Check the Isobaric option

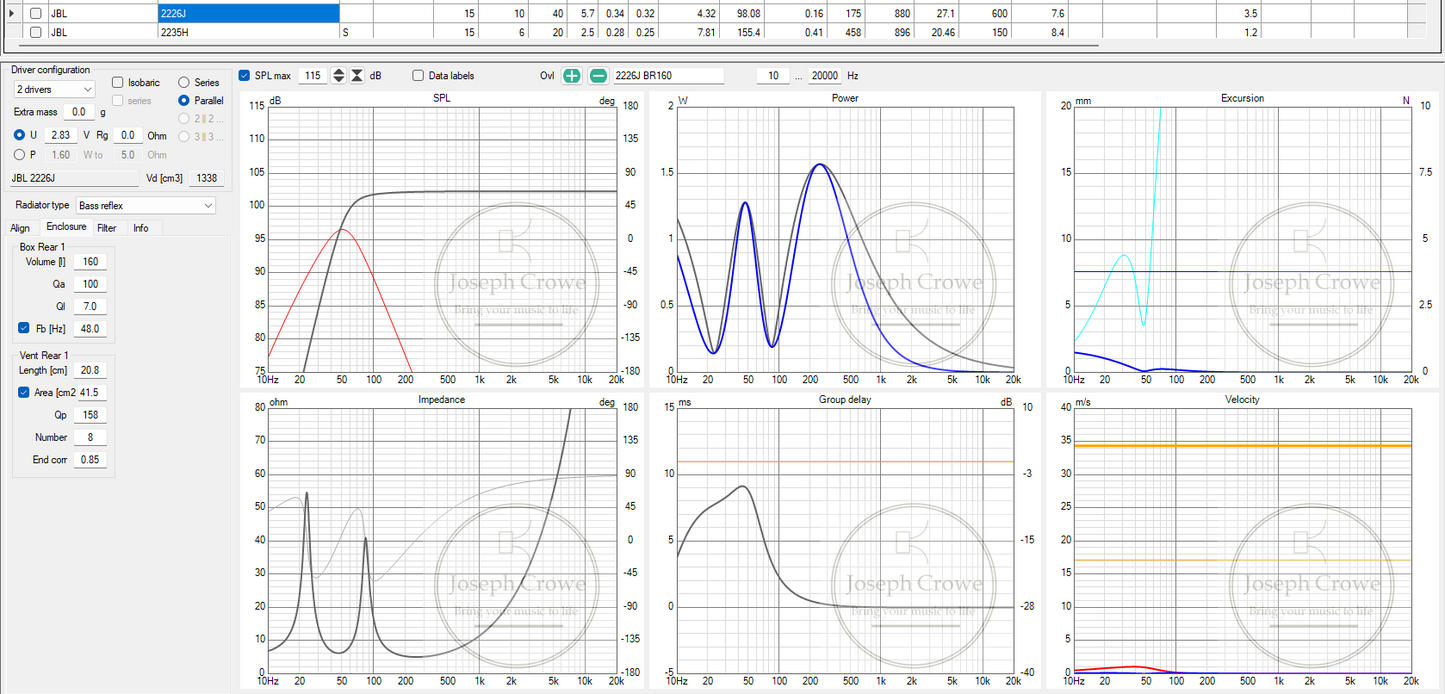(x=118, y=82)
